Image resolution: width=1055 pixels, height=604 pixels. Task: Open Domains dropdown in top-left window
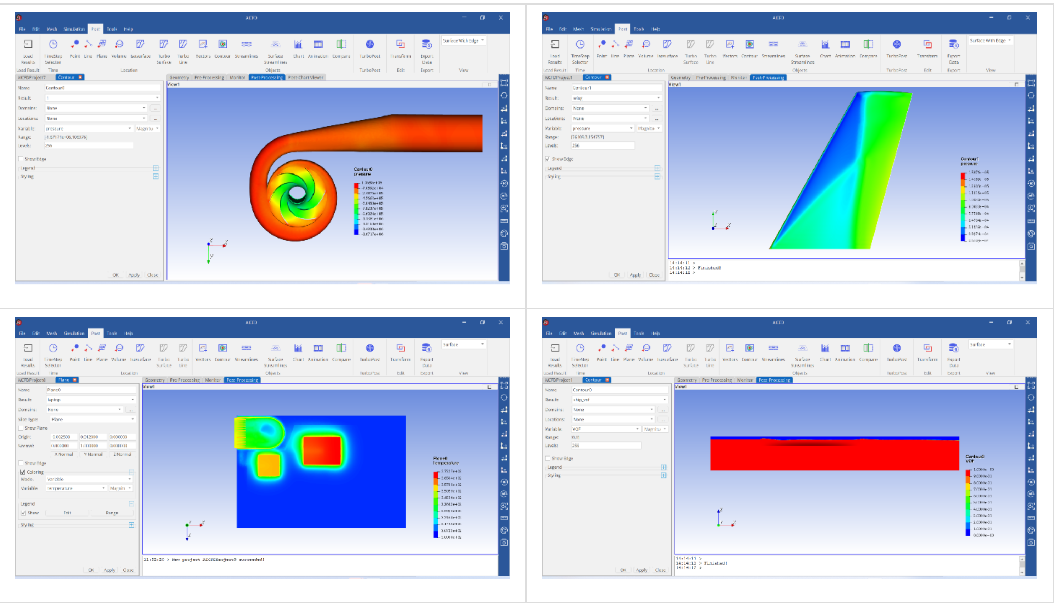pos(96,108)
